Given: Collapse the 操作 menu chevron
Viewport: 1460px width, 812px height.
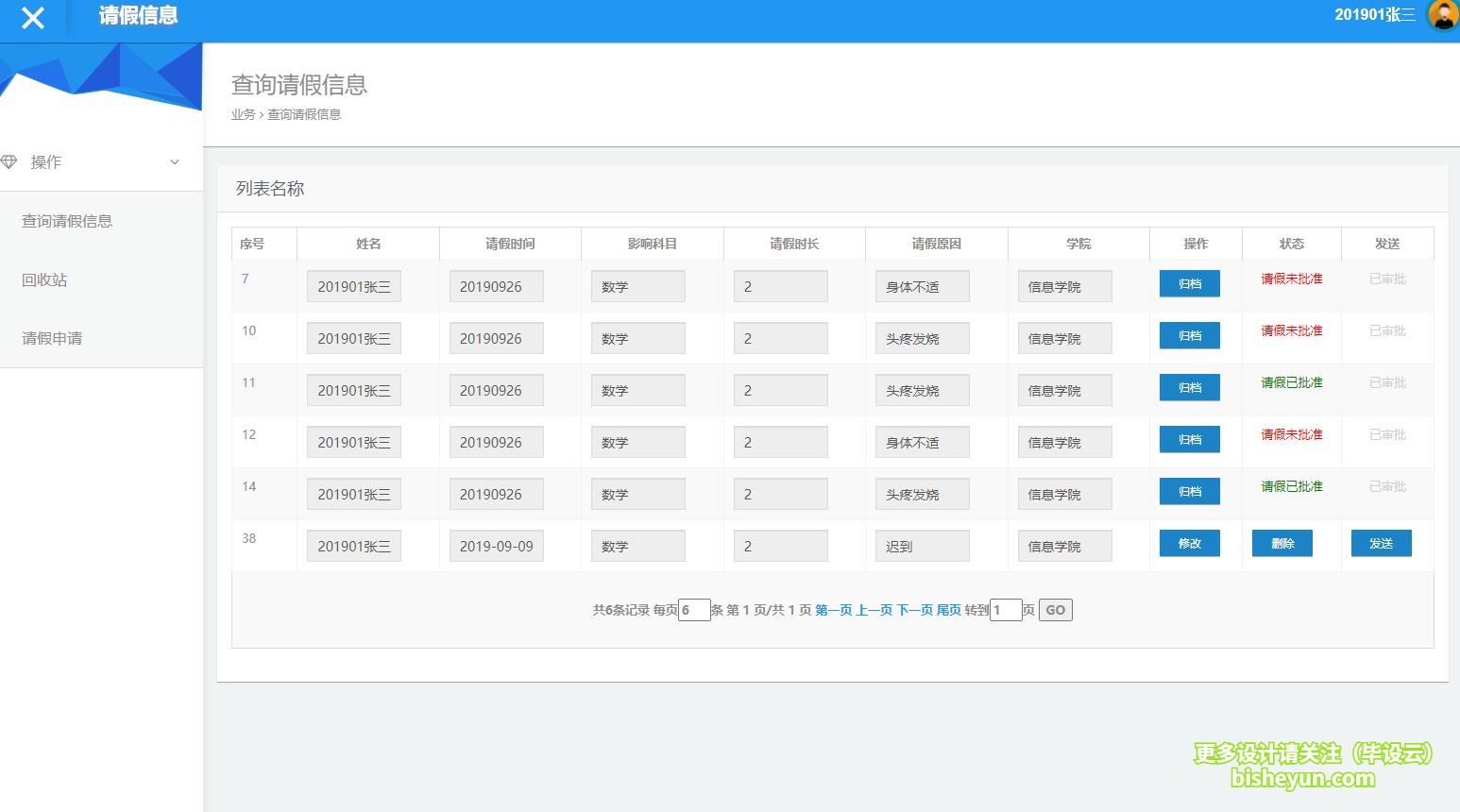Looking at the screenshot, I should click(175, 162).
